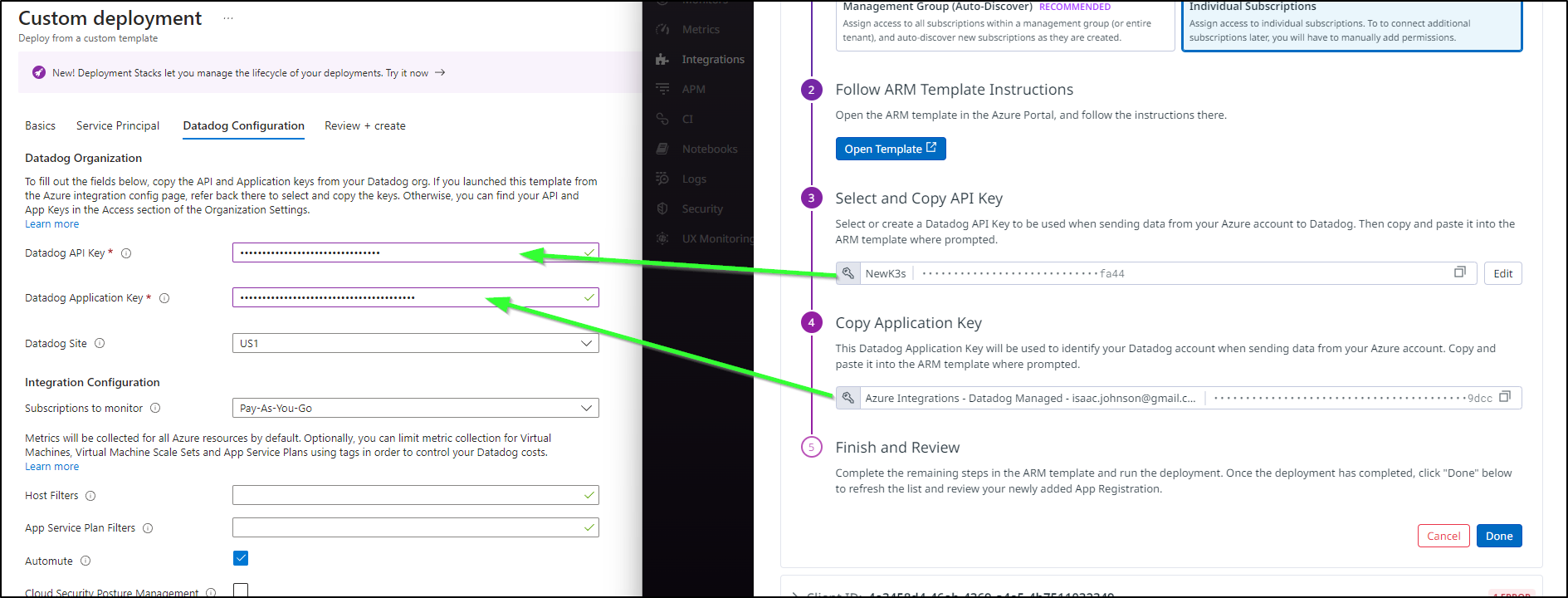Click the Open Template button
The image size is (1568, 598).
pos(891,149)
